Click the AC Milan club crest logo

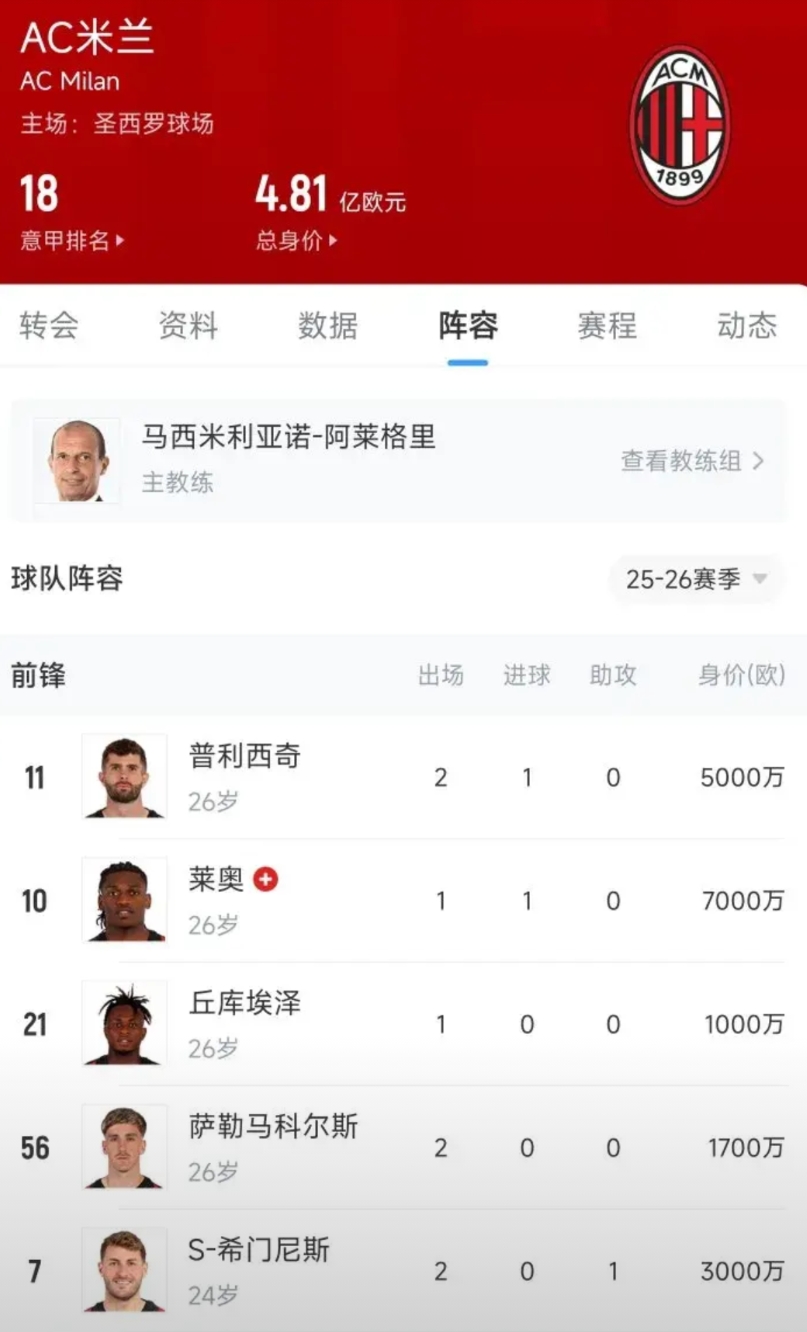[x=680, y=125]
